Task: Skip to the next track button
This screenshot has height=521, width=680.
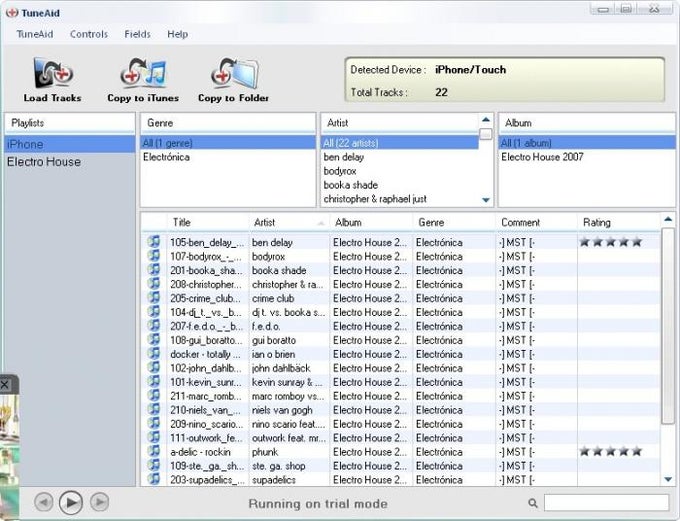Action: tap(99, 502)
